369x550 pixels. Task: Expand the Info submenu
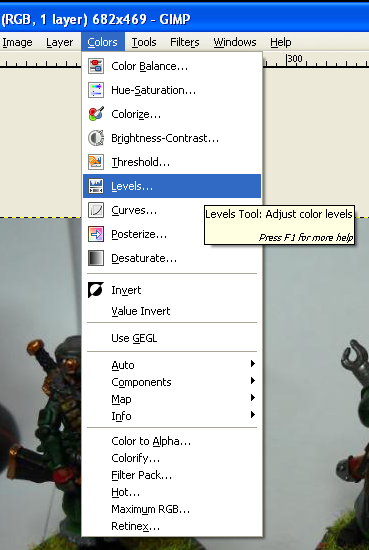(x=172, y=416)
